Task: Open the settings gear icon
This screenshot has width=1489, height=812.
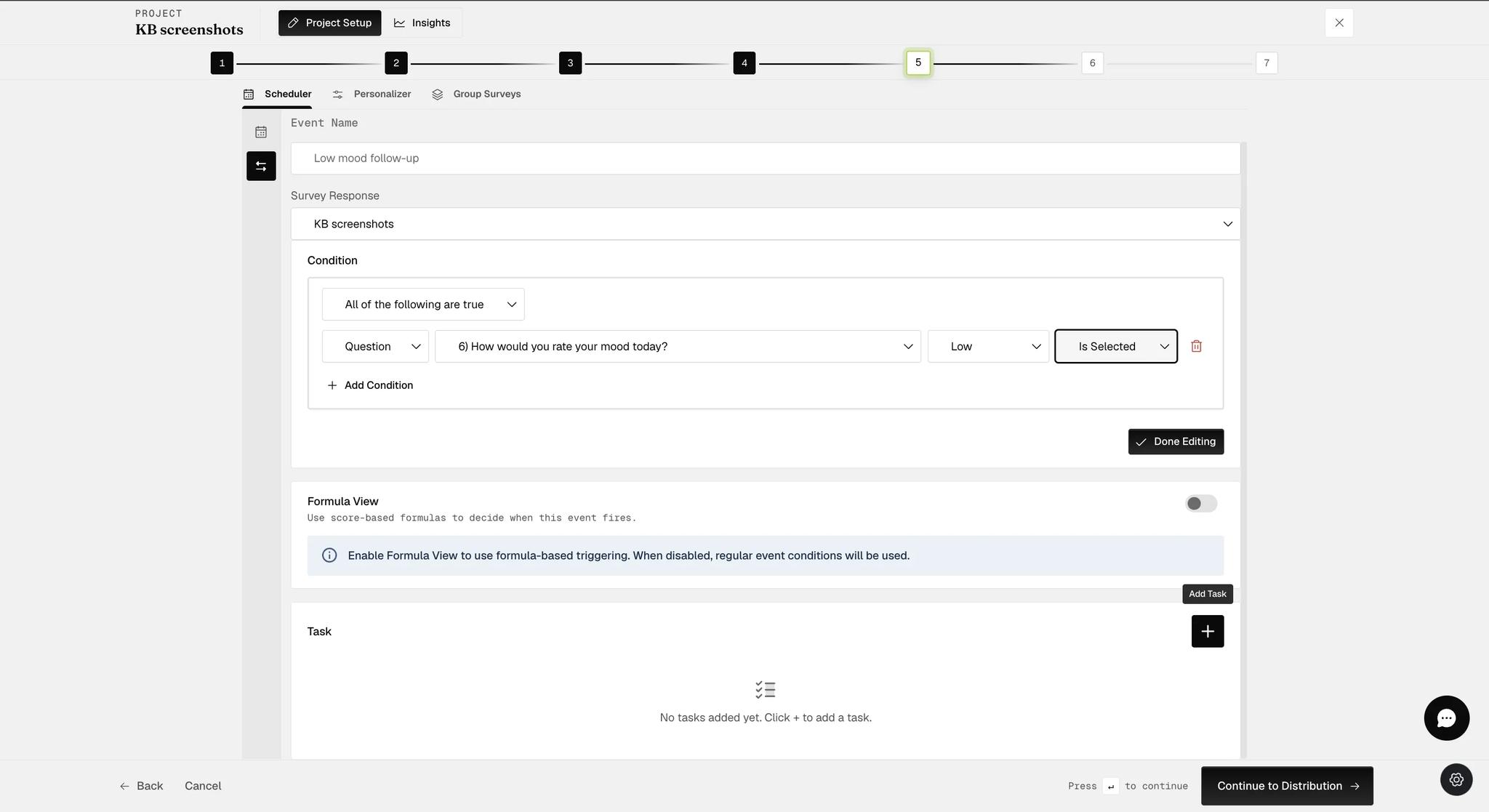Action: tap(1456, 779)
